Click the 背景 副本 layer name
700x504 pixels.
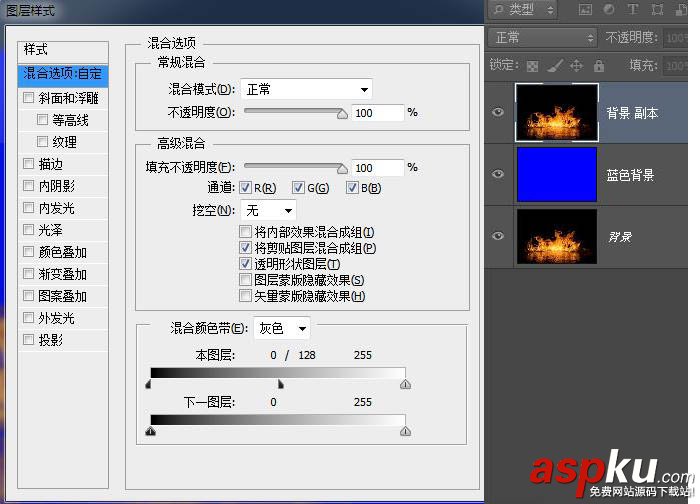632,113
